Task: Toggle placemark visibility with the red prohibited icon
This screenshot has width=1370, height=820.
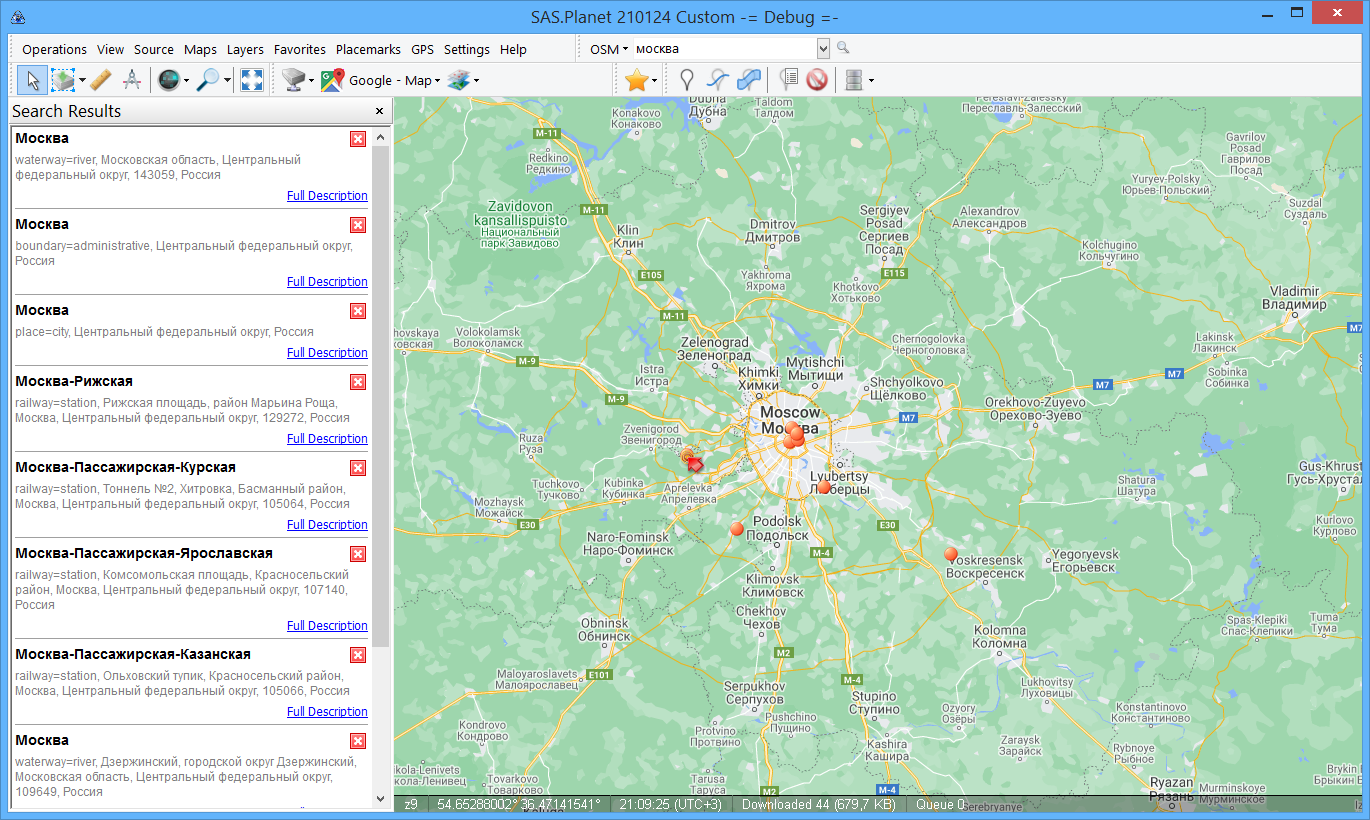Action: [x=817, y=81]
